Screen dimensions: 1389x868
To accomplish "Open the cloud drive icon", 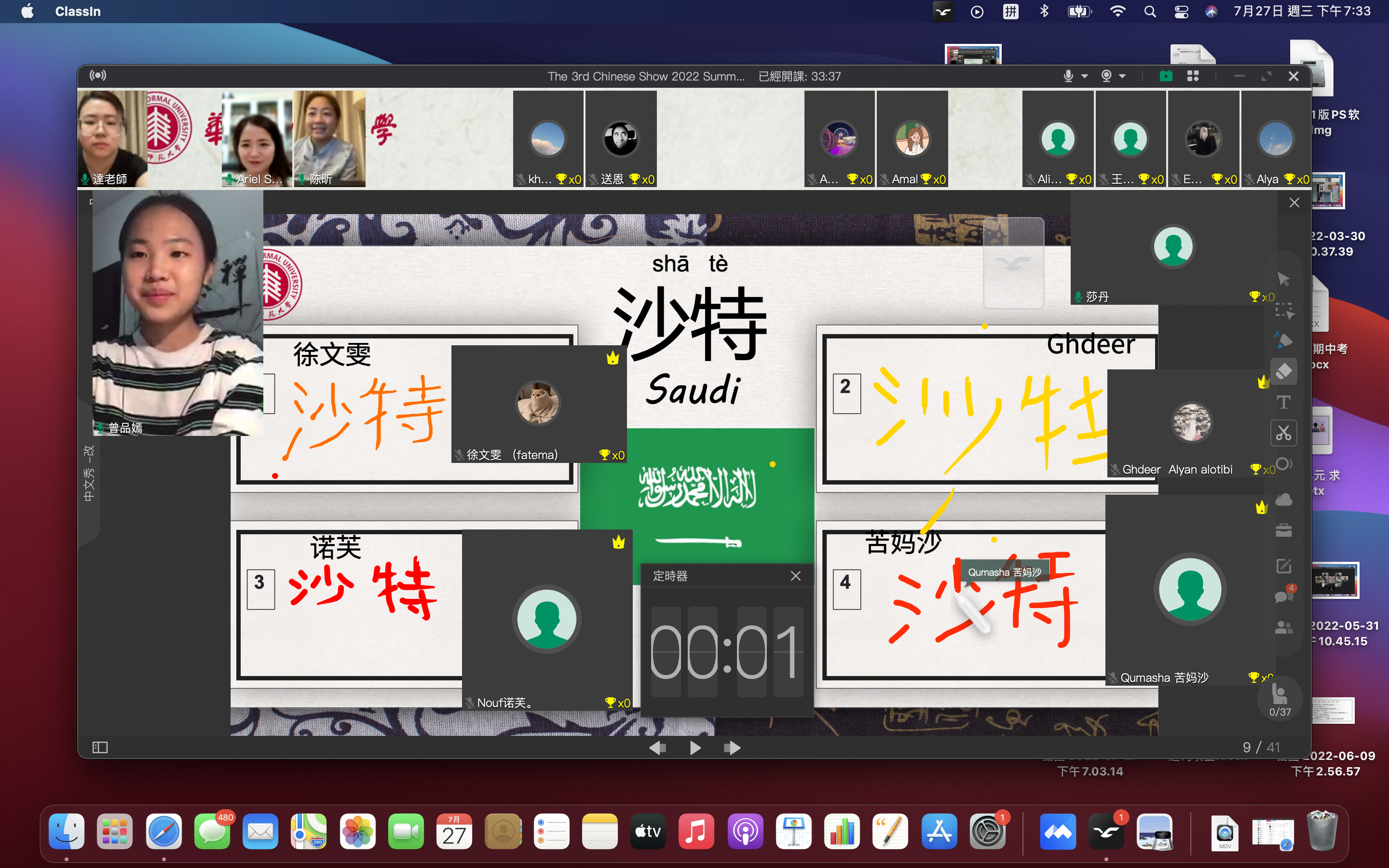I will [x=1283, y=500].
